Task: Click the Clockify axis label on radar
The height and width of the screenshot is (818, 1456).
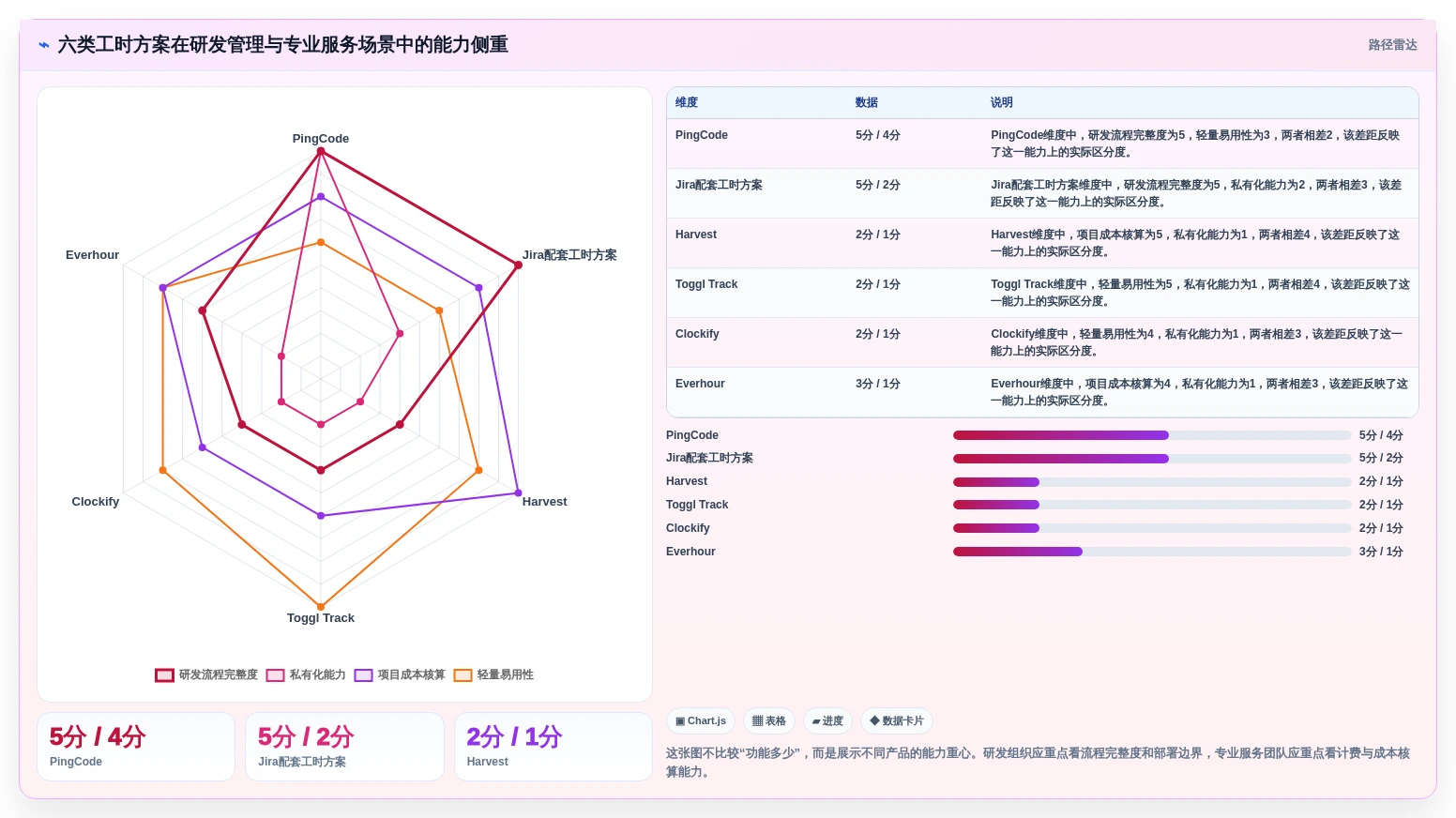Action: click(96, 502)
